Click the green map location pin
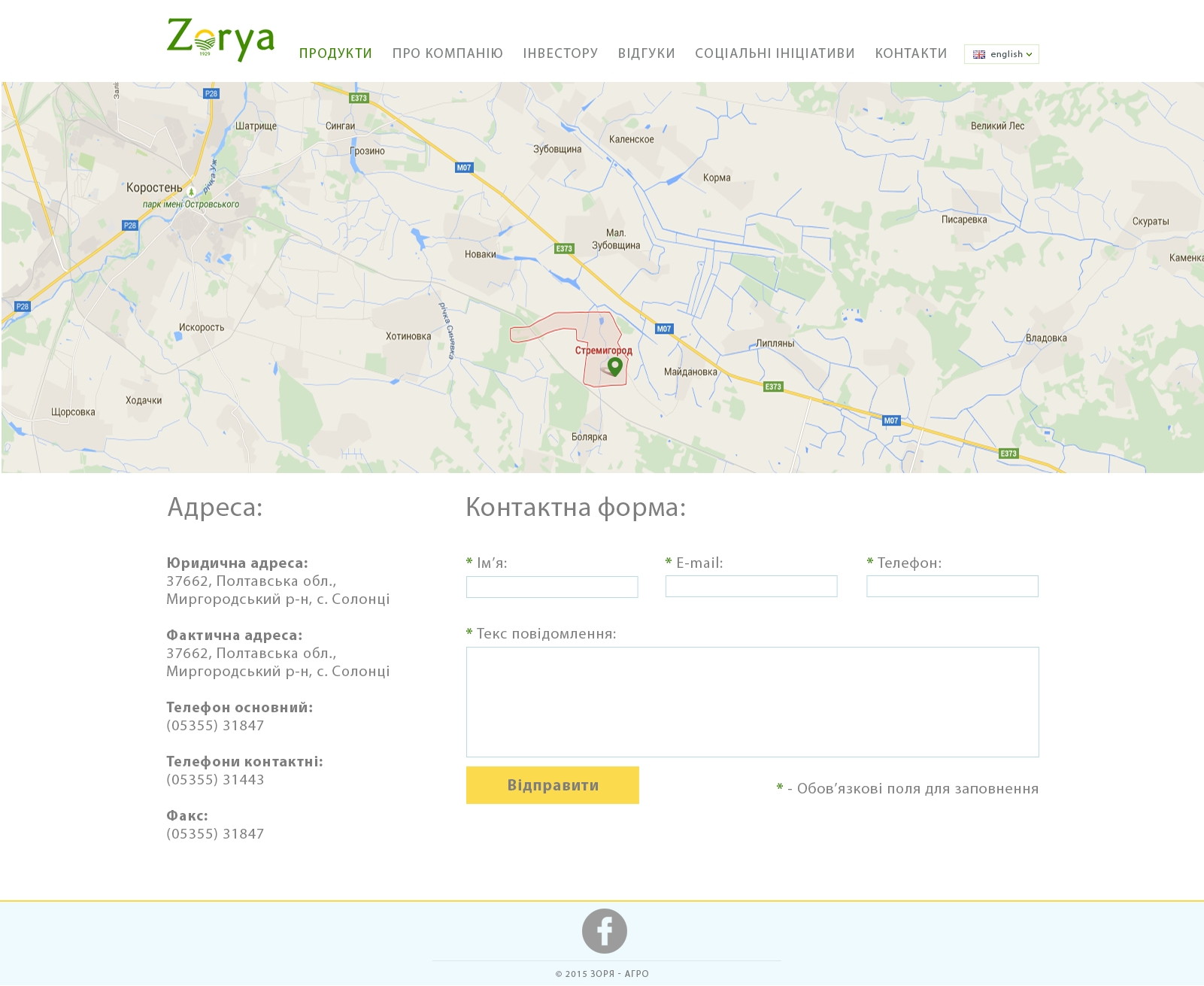This screenshot has height=986, width=1204. pos(615,366)
